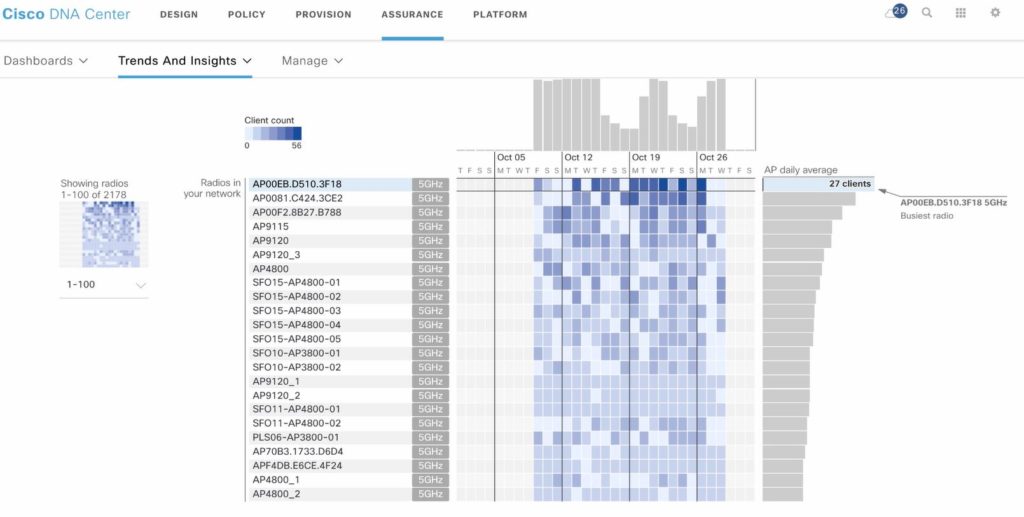The height and width of the screenshot is (517, 1024).
Task: Click the Cisco DNA Center logo
Action: (65, 14)
